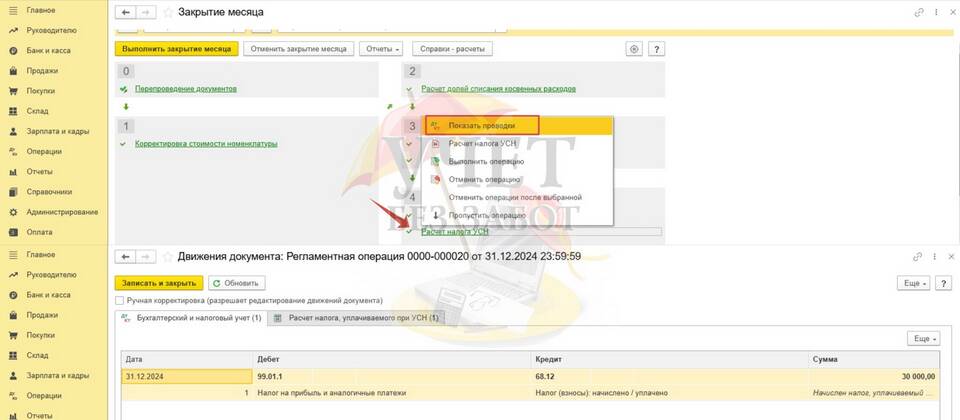This screenshot has height=420, width=960.
Task: Open more options dots in Закрытие месяца title
Action: point(937,12)
